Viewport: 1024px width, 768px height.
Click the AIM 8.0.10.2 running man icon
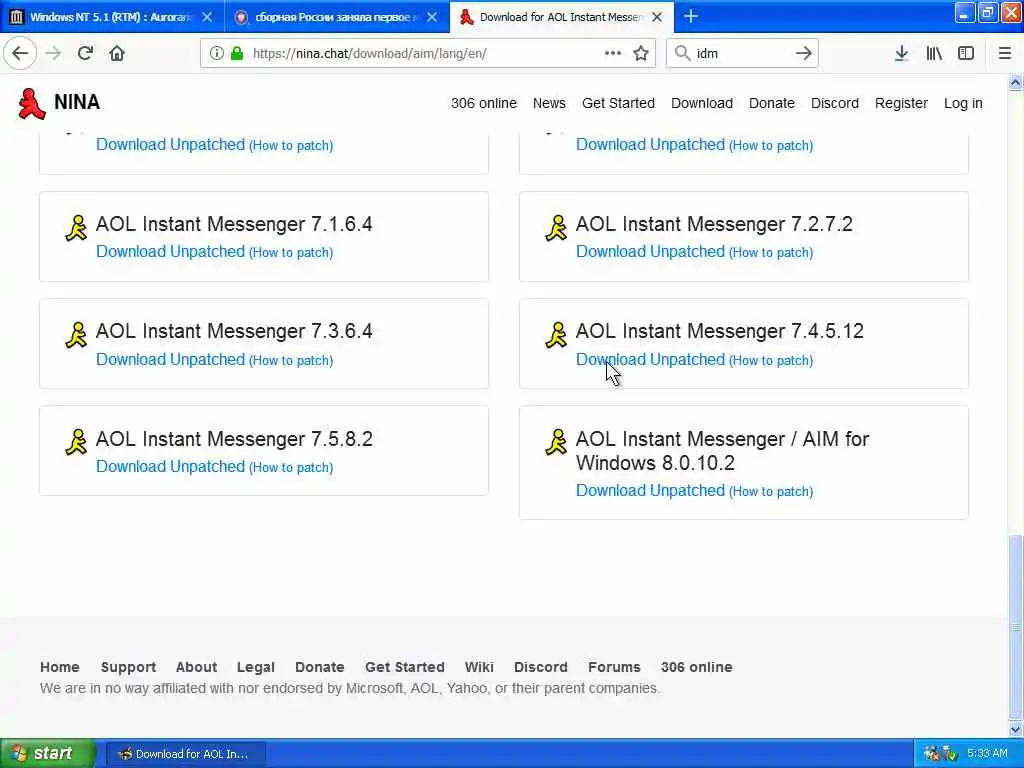pos(556,442)
